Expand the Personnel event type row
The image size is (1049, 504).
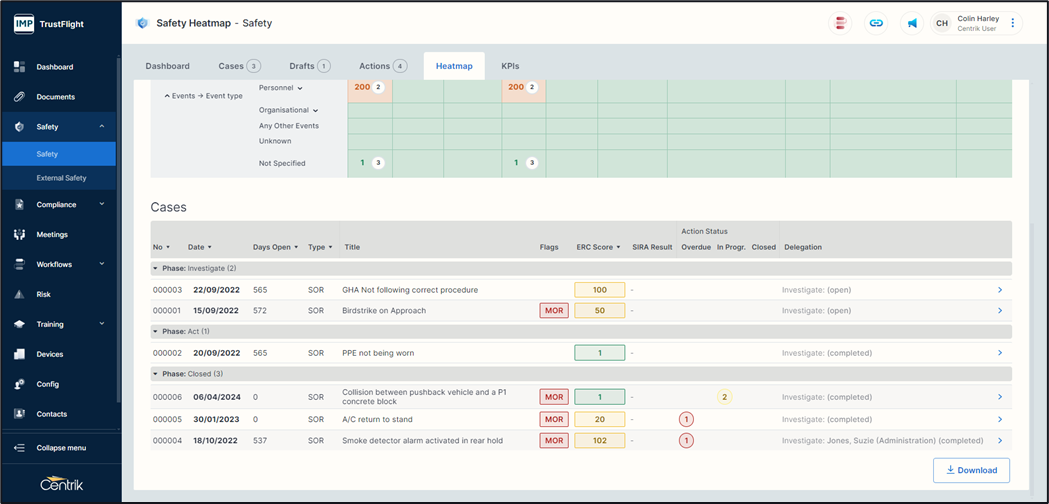pyautogui.click(x=300, y=88)
